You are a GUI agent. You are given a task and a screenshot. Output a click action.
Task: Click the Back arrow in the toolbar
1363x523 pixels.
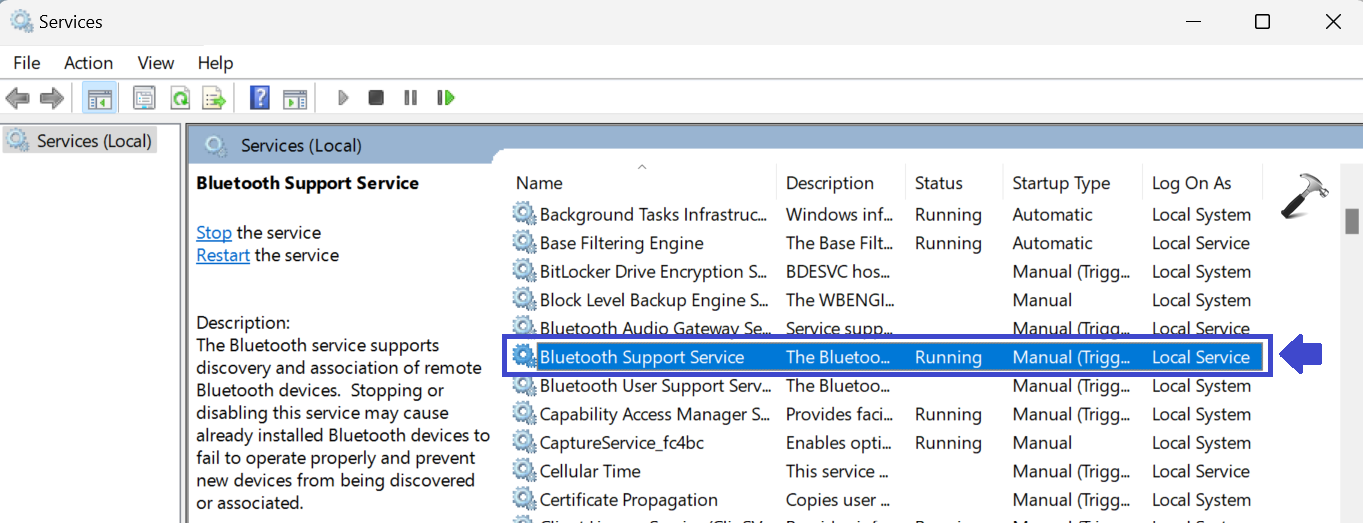tap(18, 98)
